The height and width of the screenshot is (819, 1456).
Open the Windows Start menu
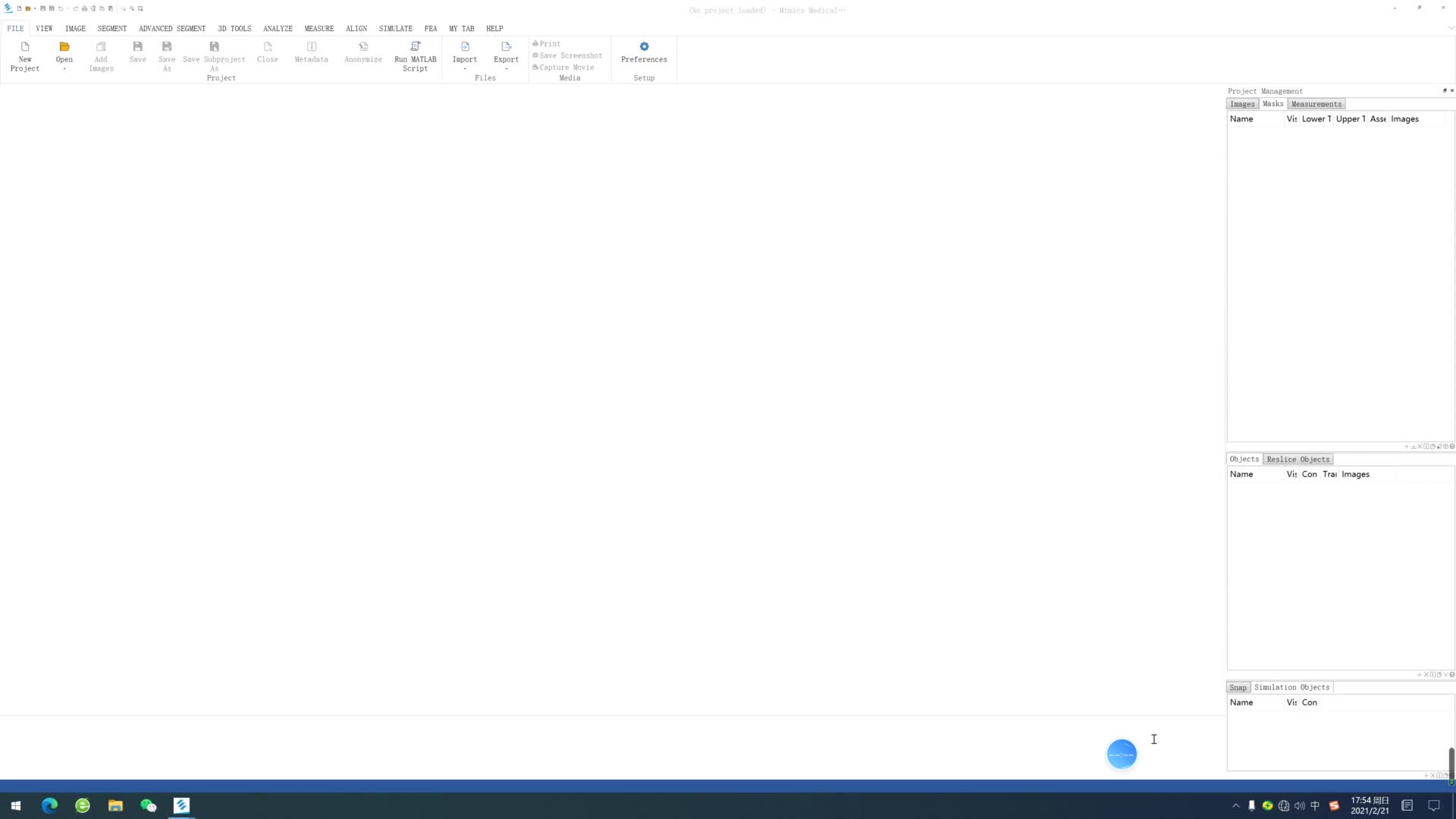coord(16,805)
